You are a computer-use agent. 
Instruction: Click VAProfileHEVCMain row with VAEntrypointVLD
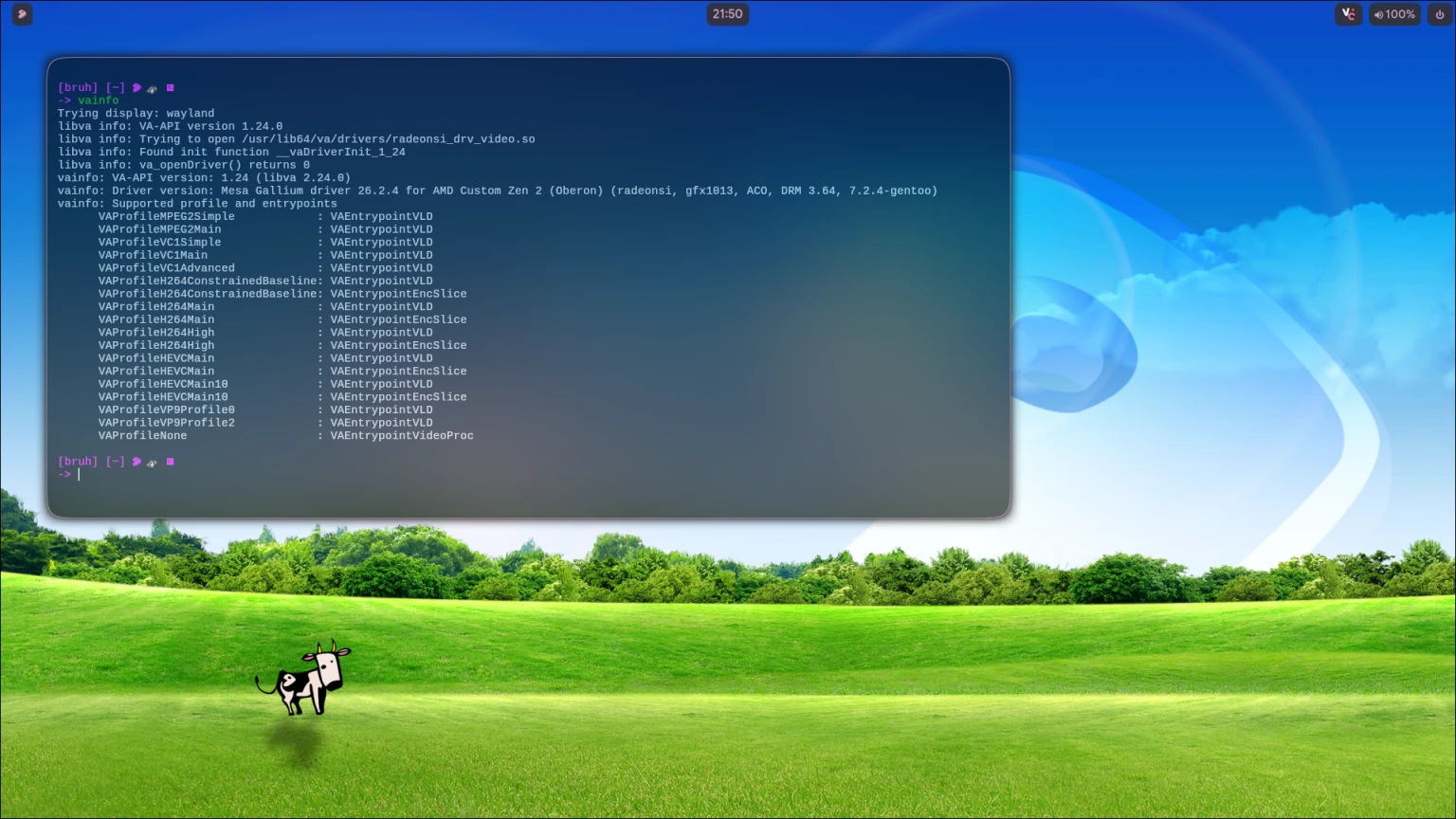[x=265, y=358]
